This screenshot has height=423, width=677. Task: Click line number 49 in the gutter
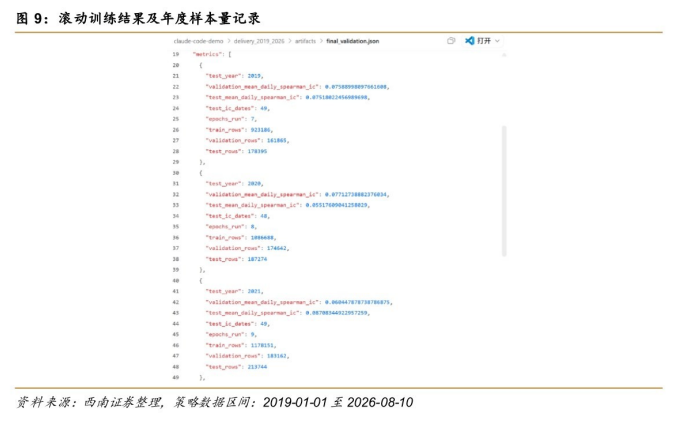tap(176, 378)
